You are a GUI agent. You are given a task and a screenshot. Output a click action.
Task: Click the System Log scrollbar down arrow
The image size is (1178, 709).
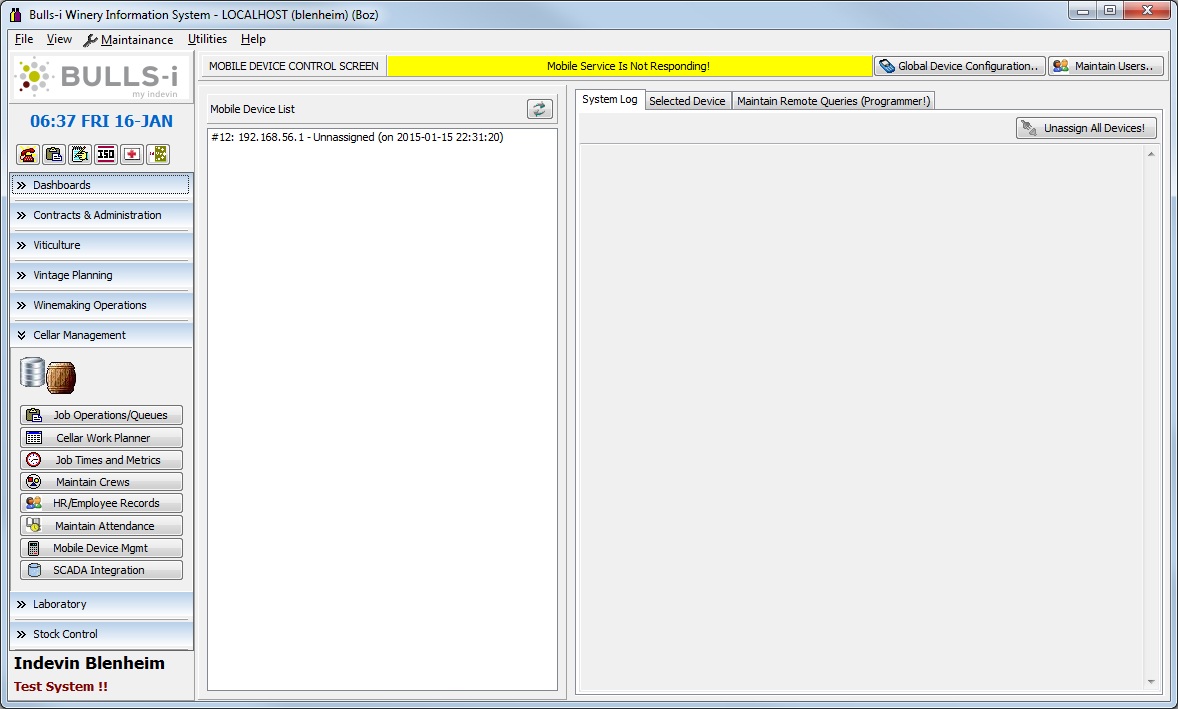tap(1151, 682)
